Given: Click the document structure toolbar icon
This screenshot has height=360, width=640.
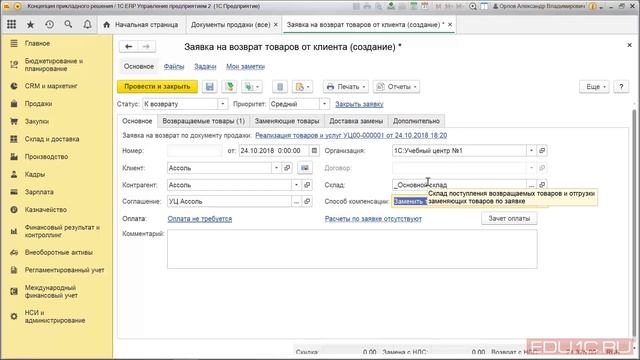Looking at the screenshot, I should click(280, 87).
